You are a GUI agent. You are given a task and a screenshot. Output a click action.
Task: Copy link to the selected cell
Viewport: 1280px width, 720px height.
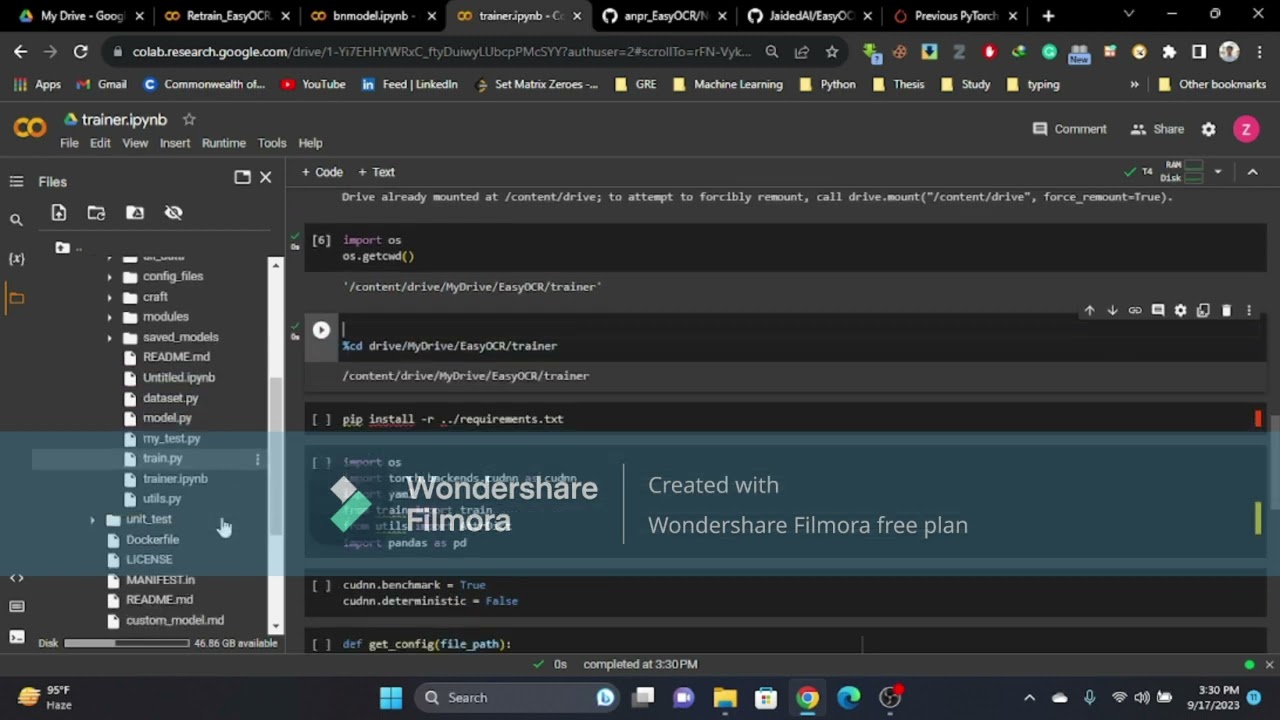(x=1135, y=310)
